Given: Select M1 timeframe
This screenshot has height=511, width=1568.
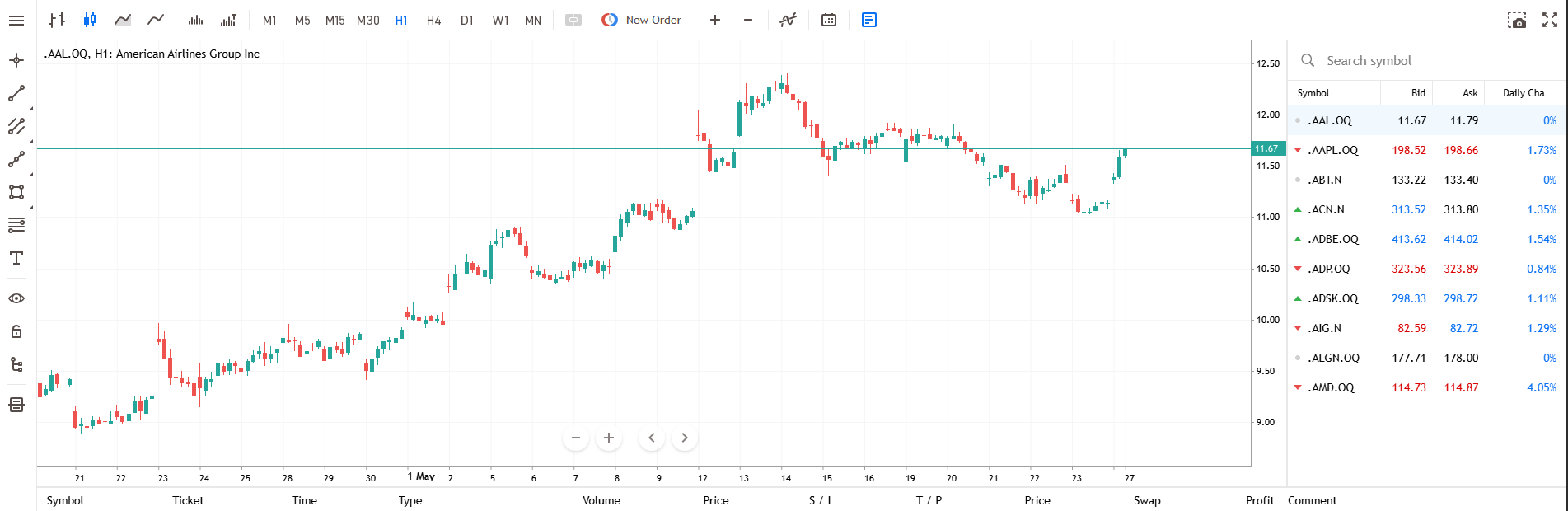Looking at the screenshot, I should pos(269,20).
